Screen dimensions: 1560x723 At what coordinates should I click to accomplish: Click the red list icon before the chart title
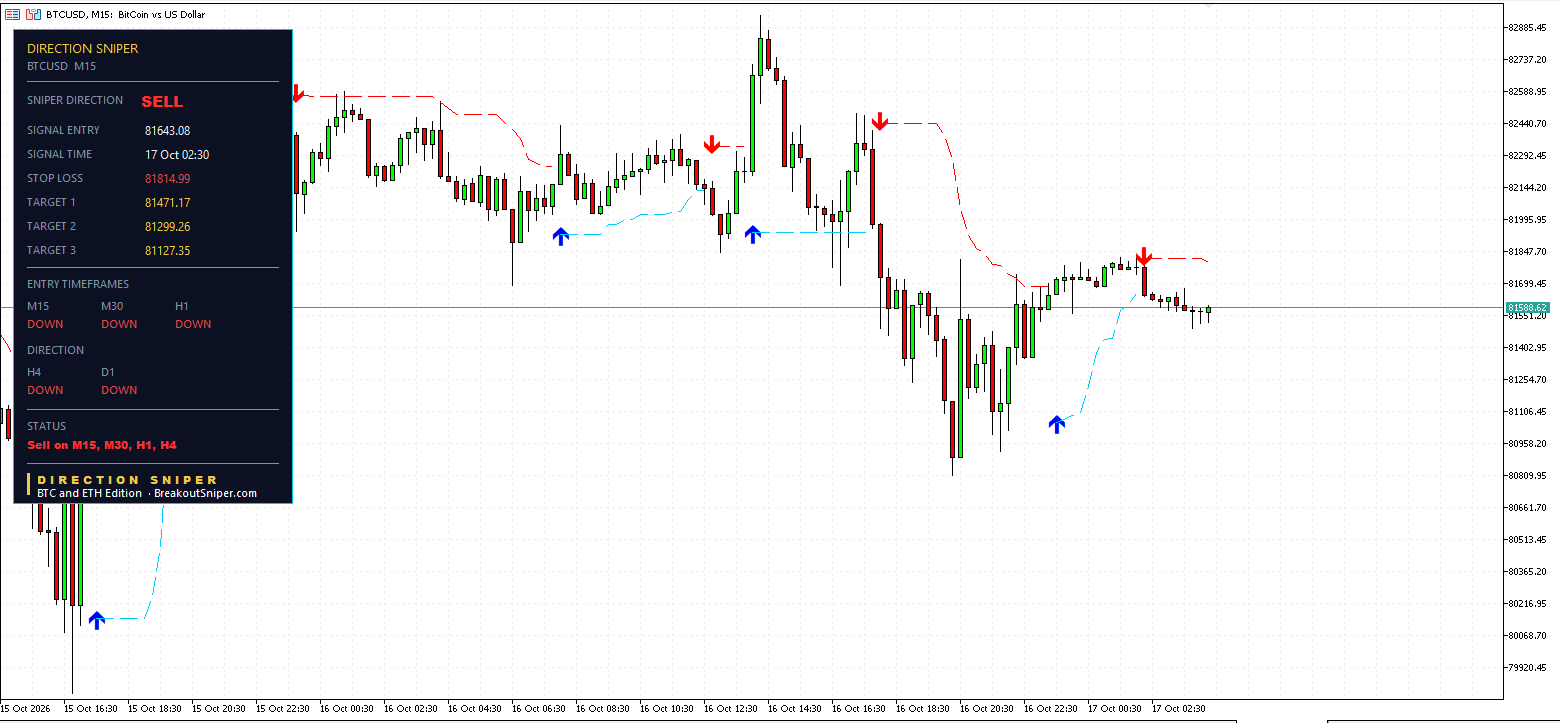point(13,14)
